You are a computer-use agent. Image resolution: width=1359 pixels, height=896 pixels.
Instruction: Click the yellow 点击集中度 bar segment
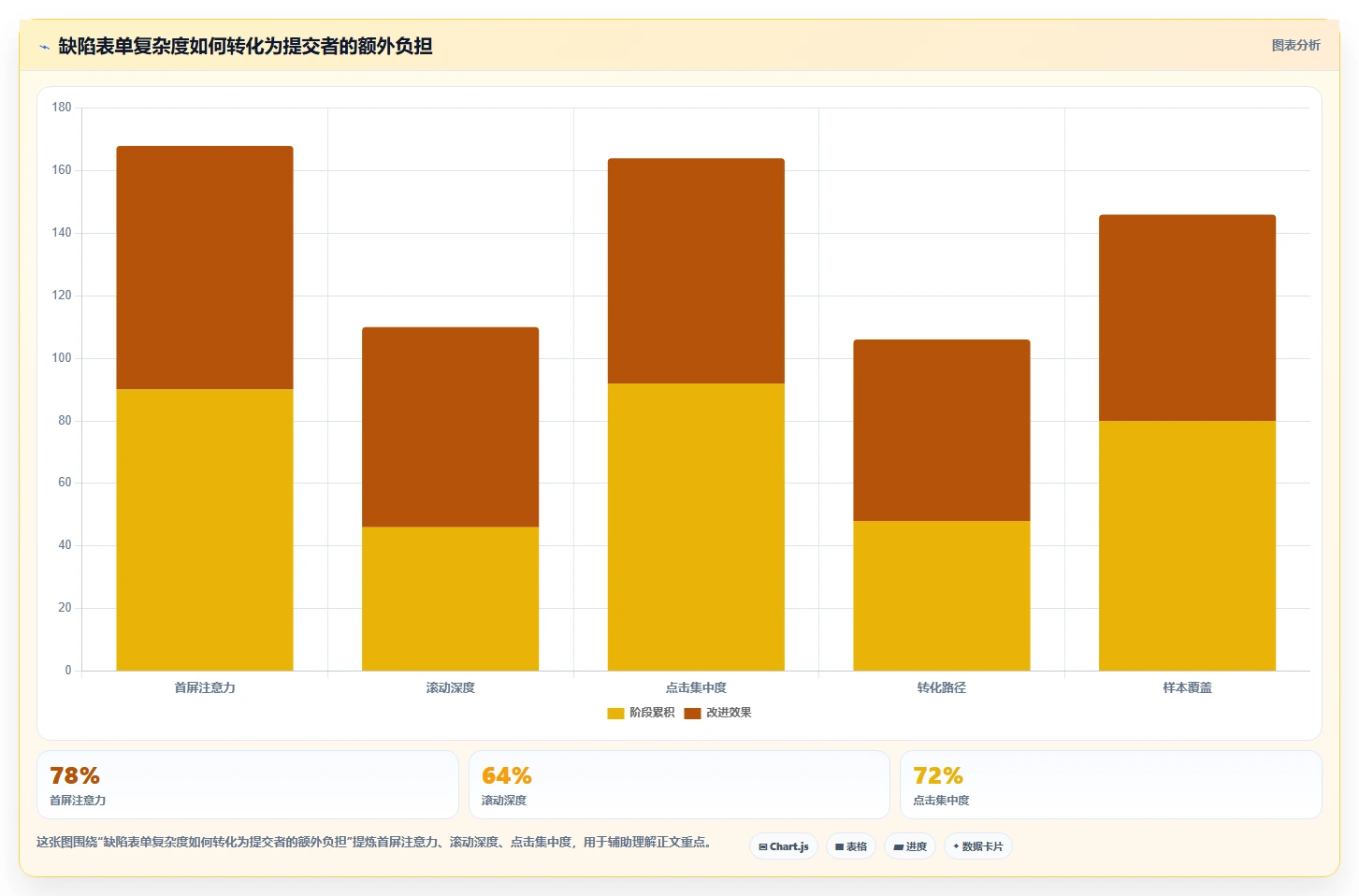click(696, 527)
